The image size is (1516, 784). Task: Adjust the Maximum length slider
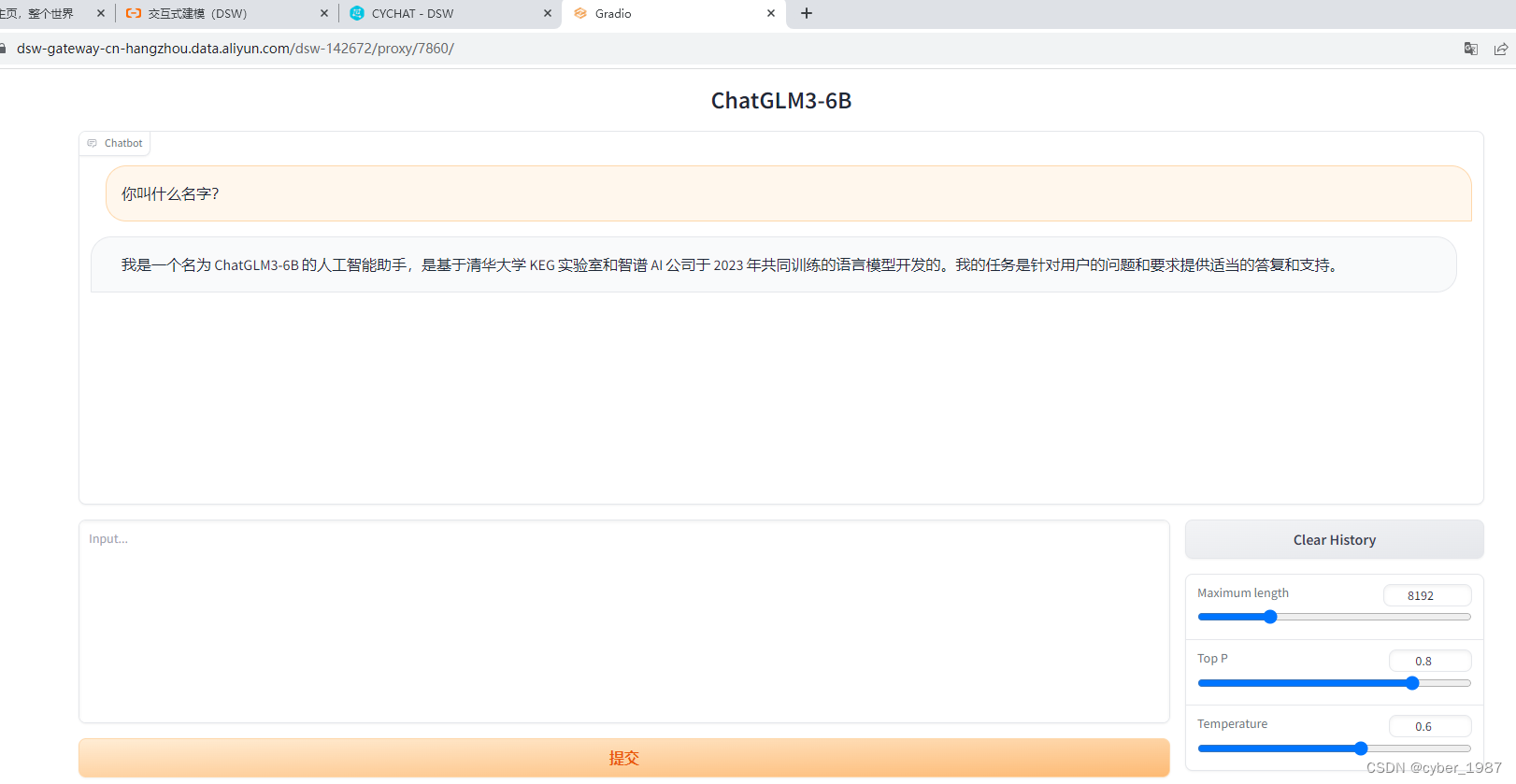pyautogui.click(x=1334, y=617)
